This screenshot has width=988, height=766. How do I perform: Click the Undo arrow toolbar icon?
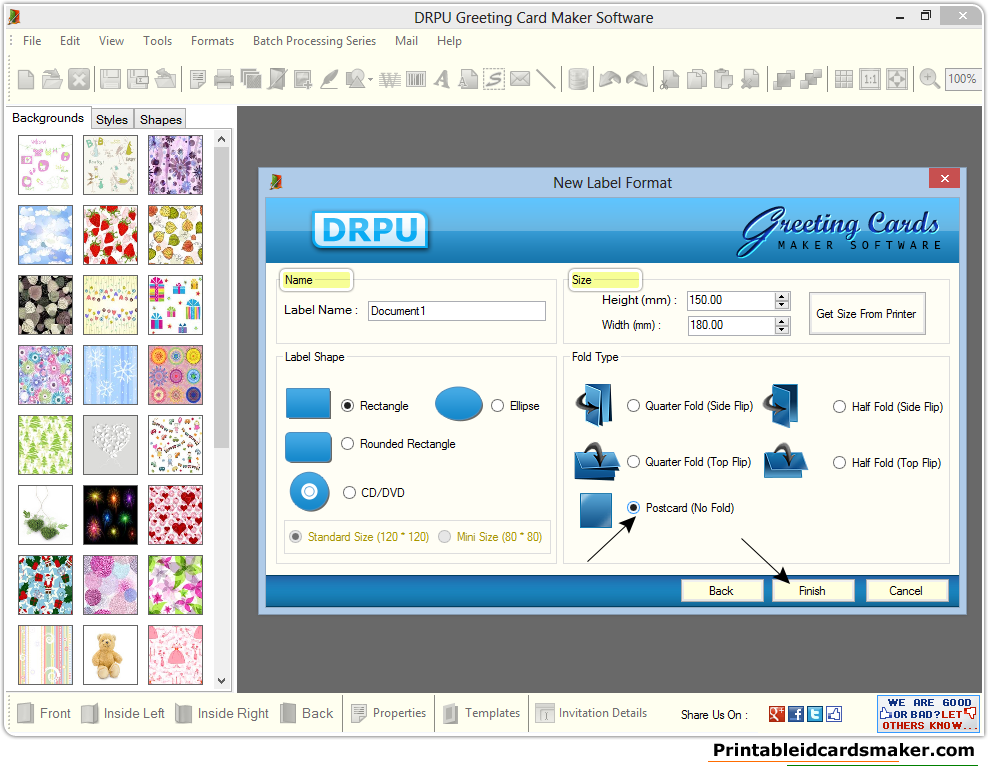[x=610, y=79]
